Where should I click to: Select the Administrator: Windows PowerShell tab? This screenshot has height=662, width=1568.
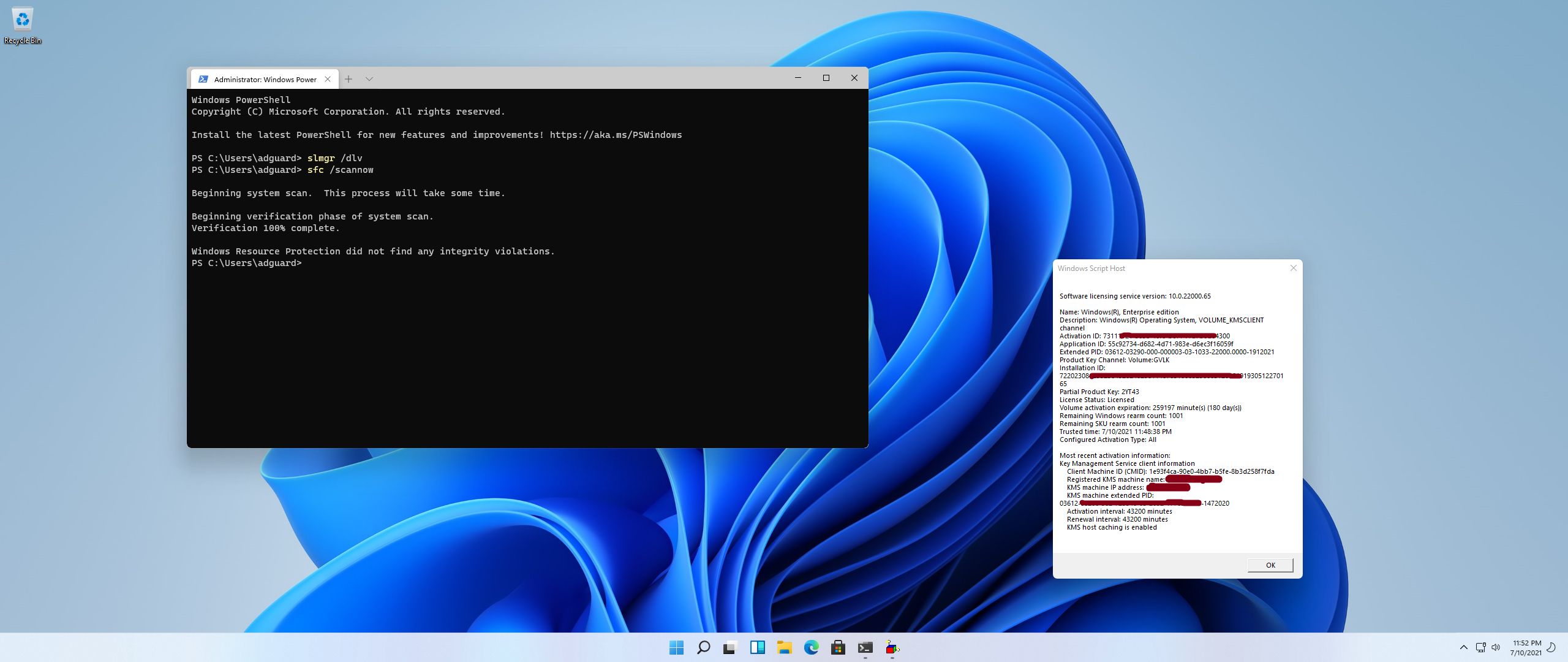[265, 79]
